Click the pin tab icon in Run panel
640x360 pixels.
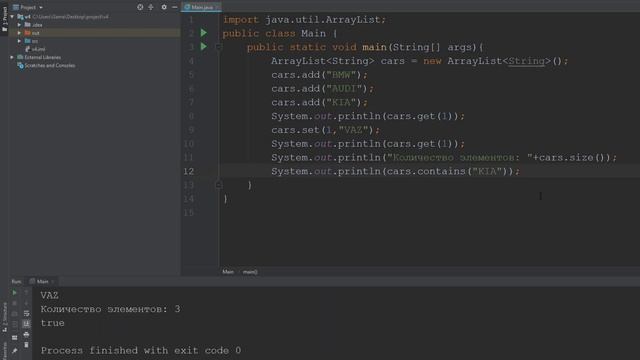(x=15, y=351)
